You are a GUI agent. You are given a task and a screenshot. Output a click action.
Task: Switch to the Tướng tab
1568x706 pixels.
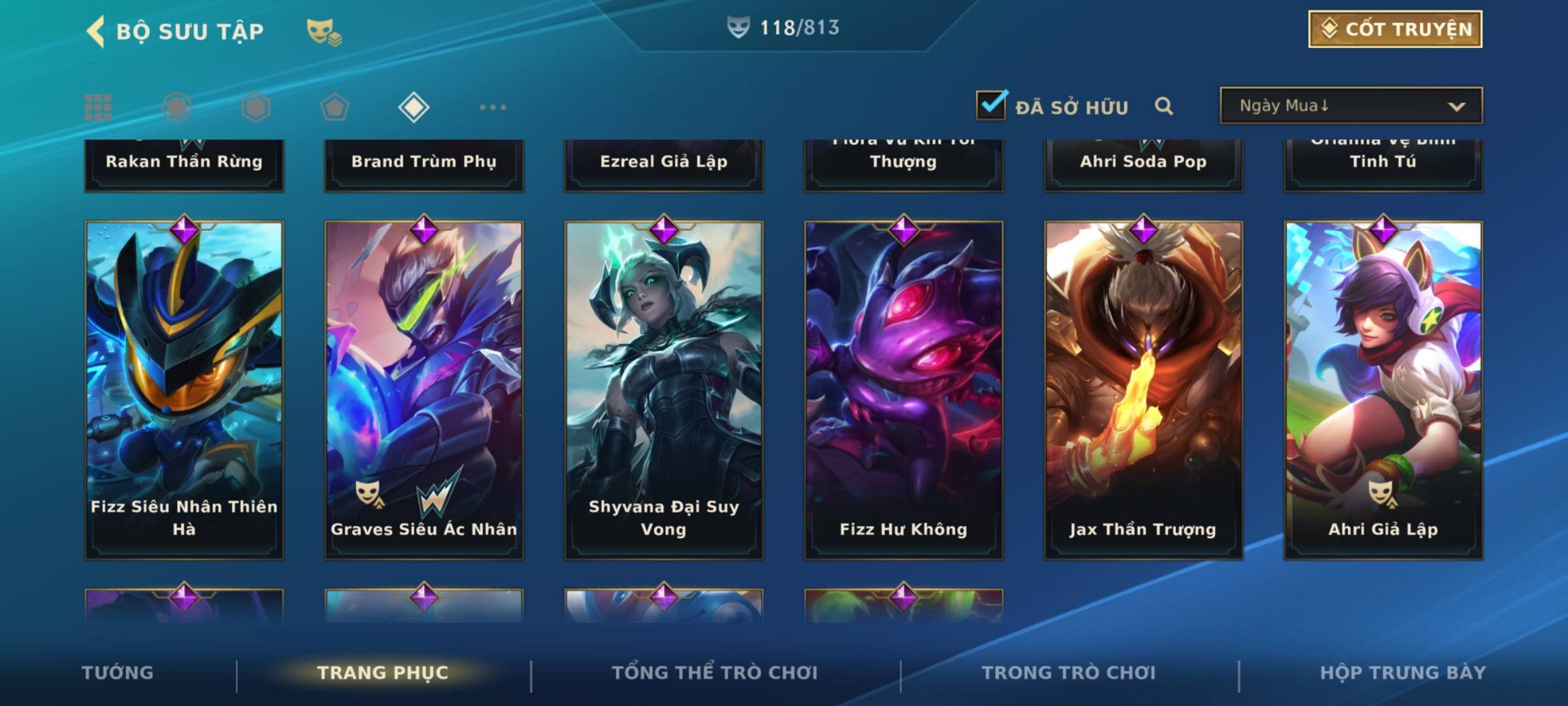(118, 673)
